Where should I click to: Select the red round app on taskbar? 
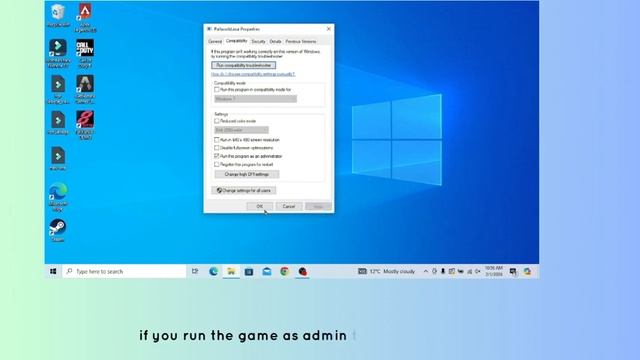coord(302,271)
